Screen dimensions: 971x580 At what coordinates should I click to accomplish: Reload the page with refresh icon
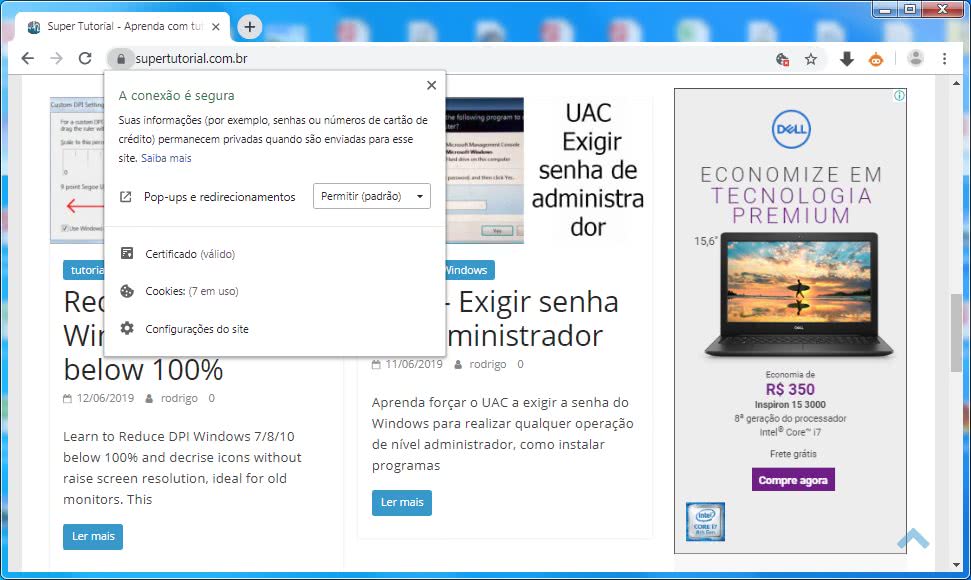85,58
